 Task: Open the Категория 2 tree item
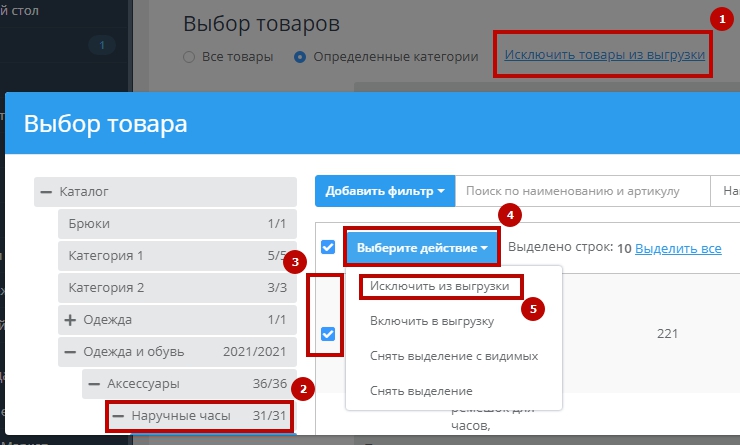[x=106, y=288]
